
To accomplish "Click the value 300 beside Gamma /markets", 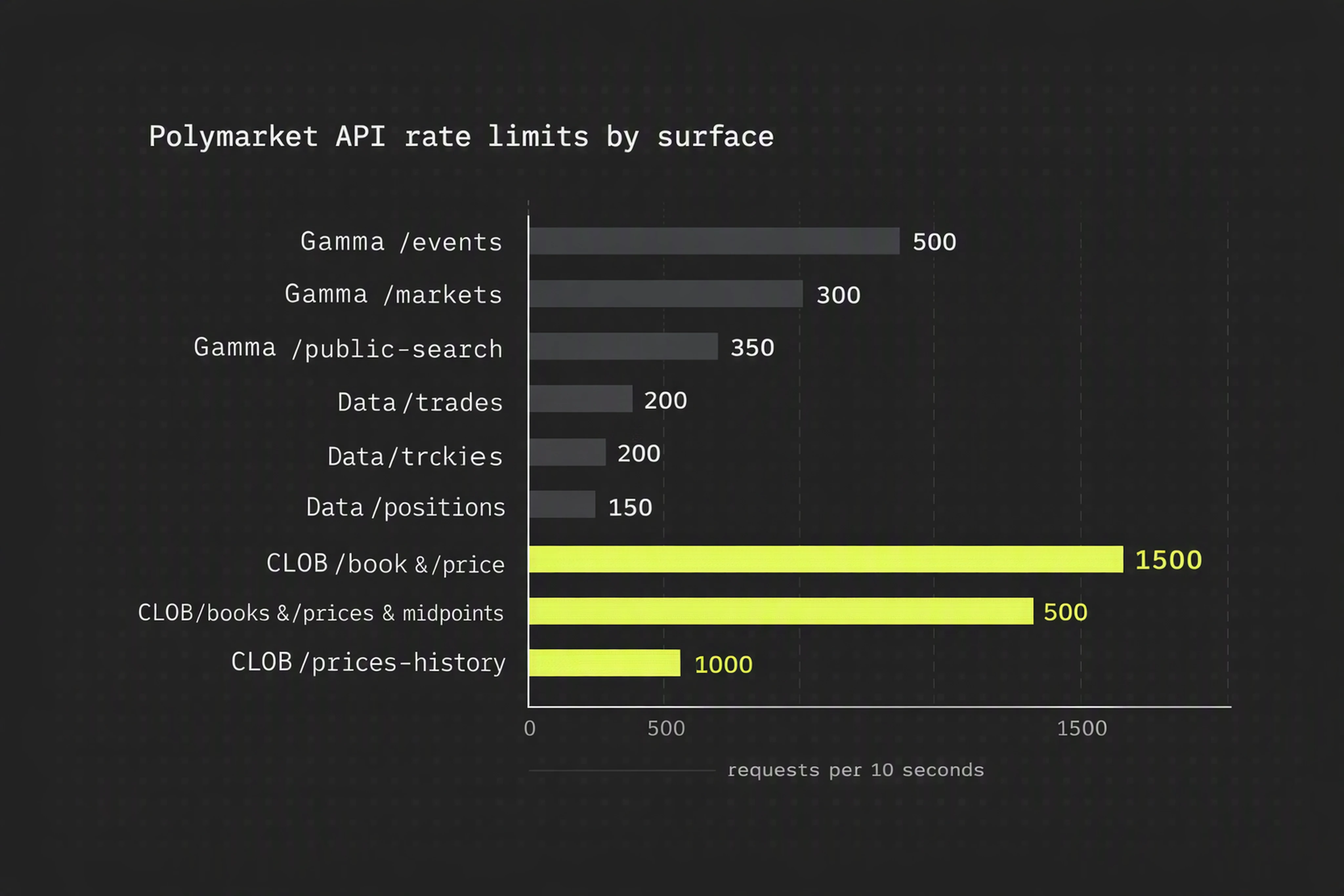I will 838,295.
